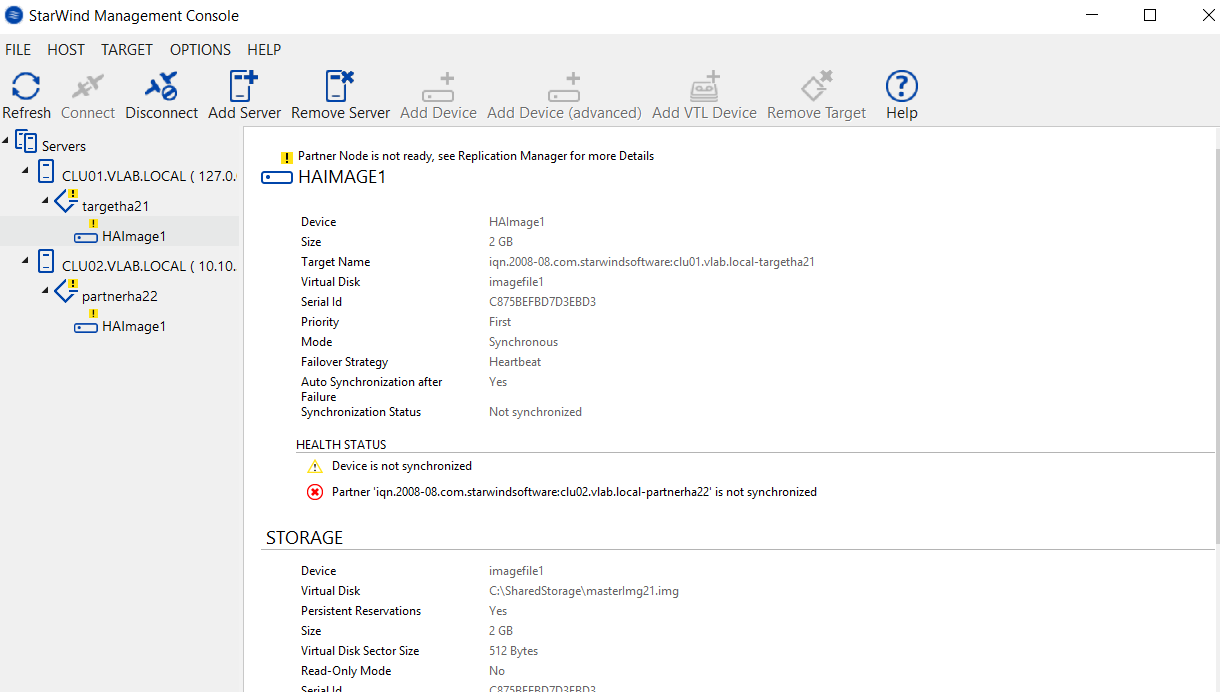Collapse the partnerha22 node
The width and height of the screenshot is (1220, 692).
[x=46, y=291]
